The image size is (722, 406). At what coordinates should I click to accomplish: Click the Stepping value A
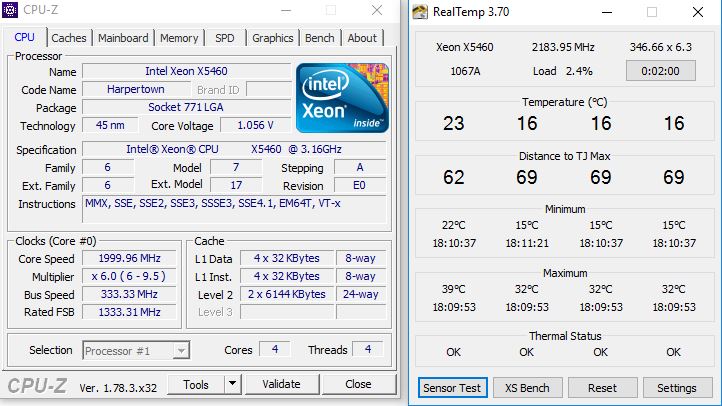point(360,168)
